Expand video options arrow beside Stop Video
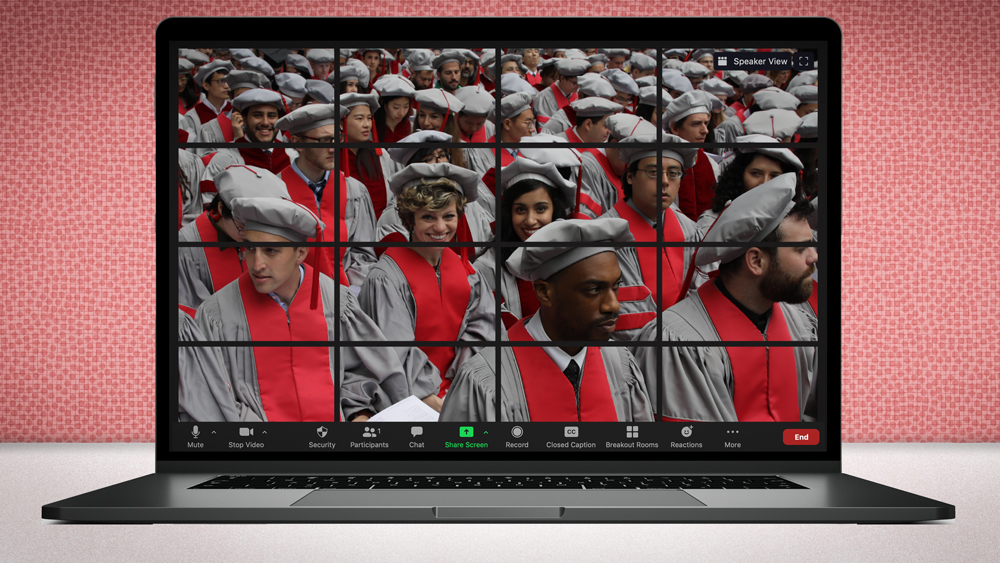This screenshot has width=1000, height=563. click(265, 432)
